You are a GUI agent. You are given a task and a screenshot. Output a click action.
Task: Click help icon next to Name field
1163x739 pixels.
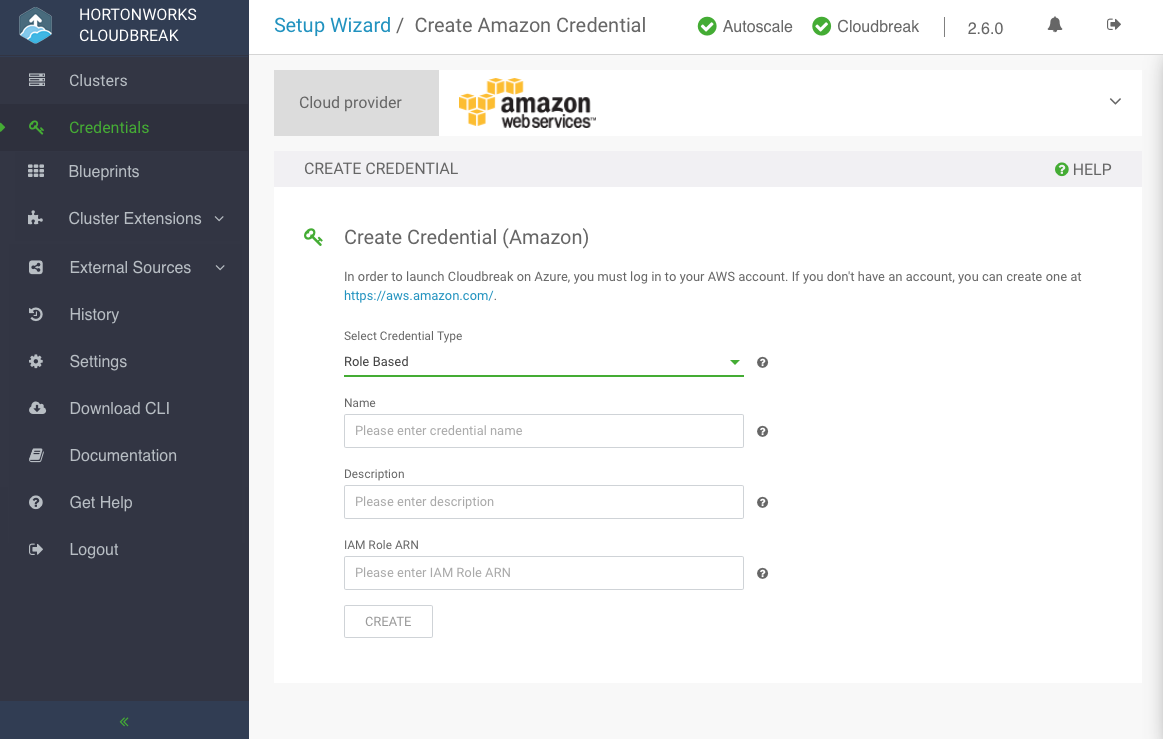[x=762, y=432]
